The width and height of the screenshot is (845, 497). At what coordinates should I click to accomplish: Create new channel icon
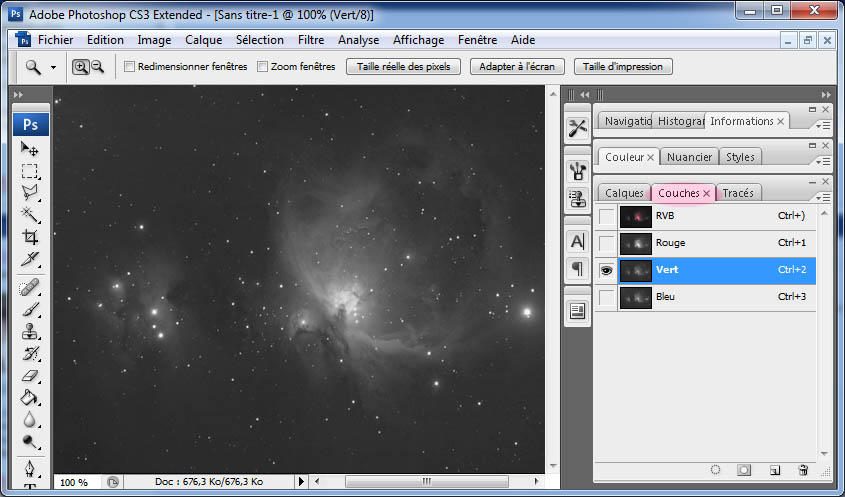click(x=774, y=470)
